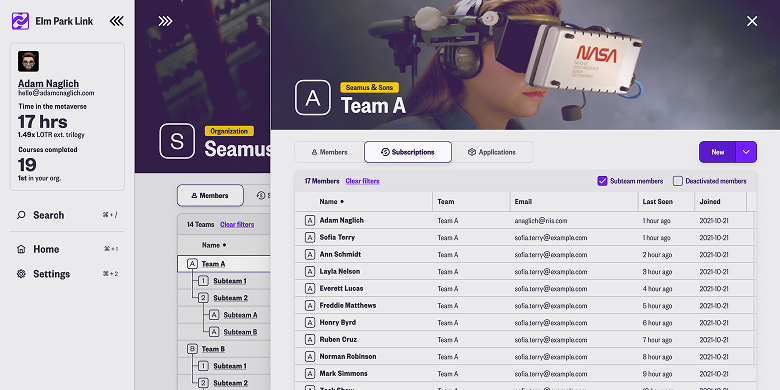The height and width of the screenshot is (390, 780).
Task: Open Team B in teams tree
Action: (x=213, y=349)
